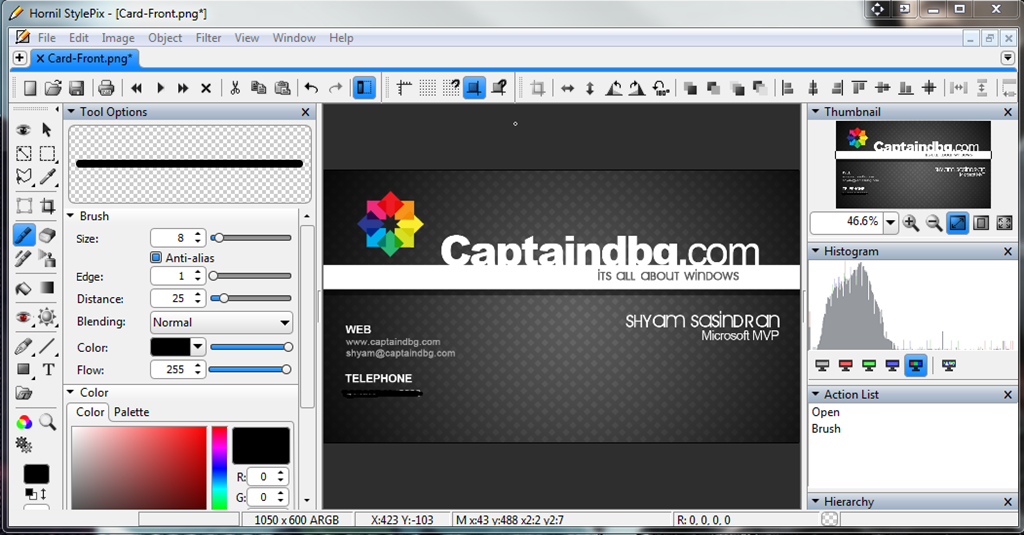Viewport: 1024px width, 535px height.
Task: Select Brush entry in Action List
Action: pos(826,429)
